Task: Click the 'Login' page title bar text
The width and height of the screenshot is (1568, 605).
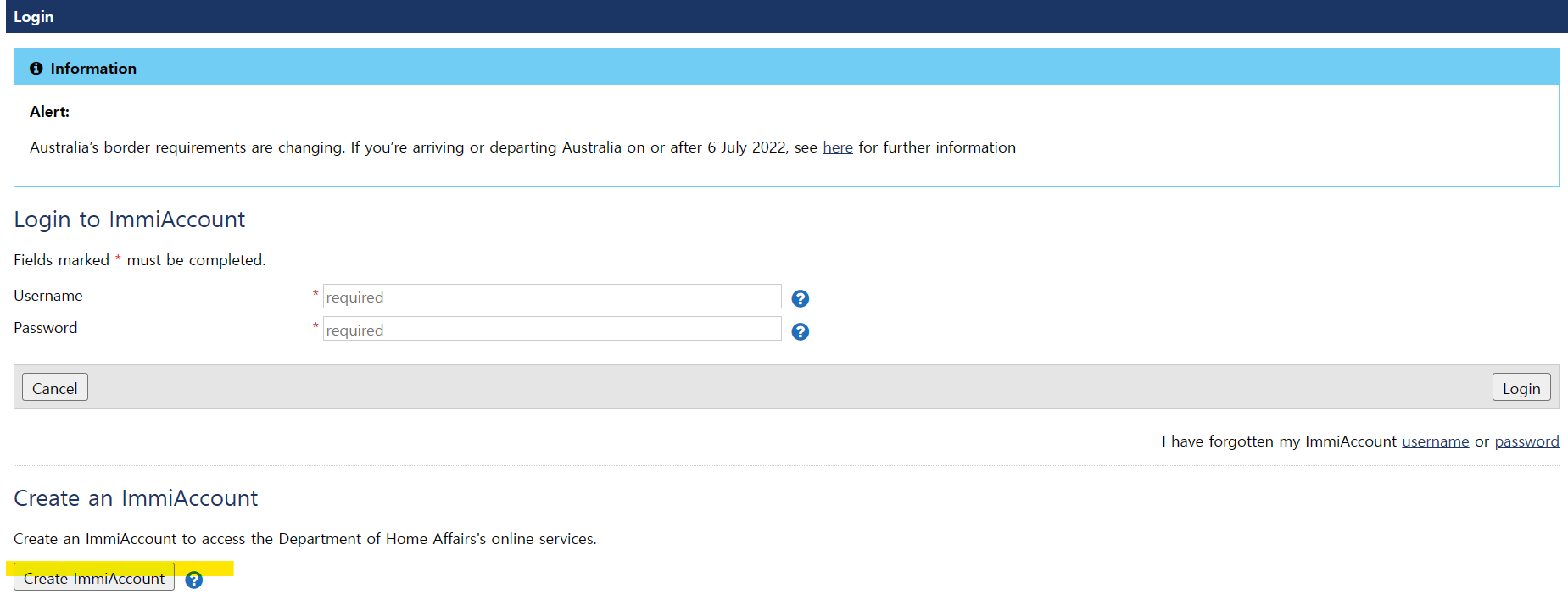Action: pyautogui.click(x=34, y=17)
